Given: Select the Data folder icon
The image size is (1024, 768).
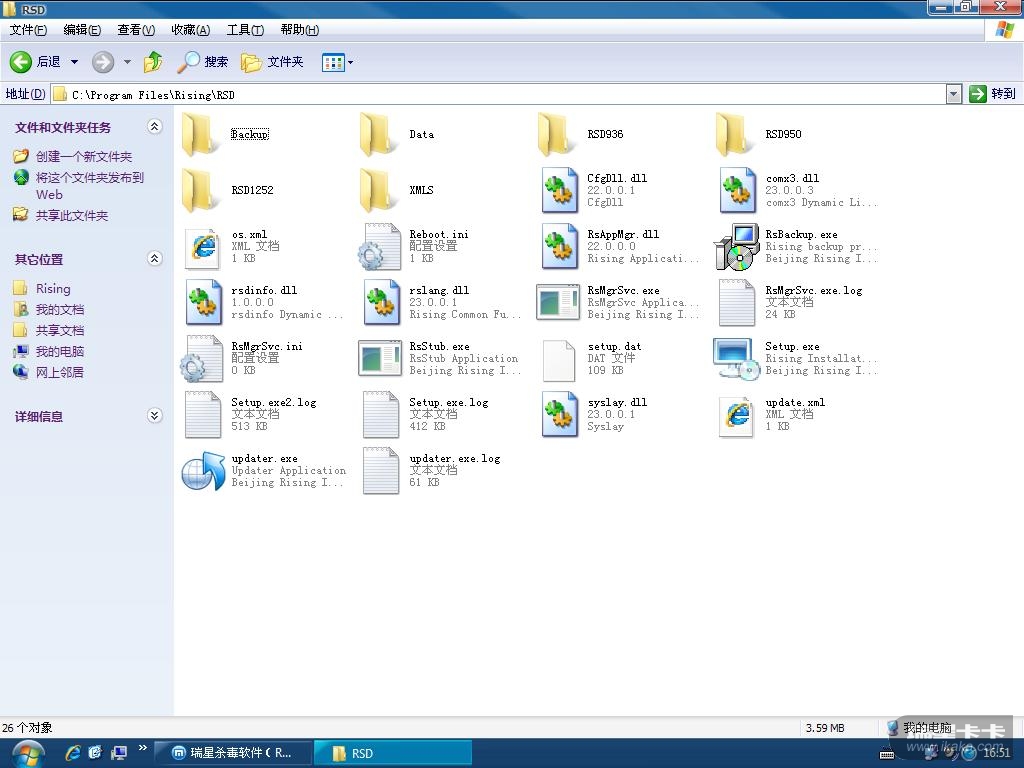Looking at the screenshot, I should 379,134.
